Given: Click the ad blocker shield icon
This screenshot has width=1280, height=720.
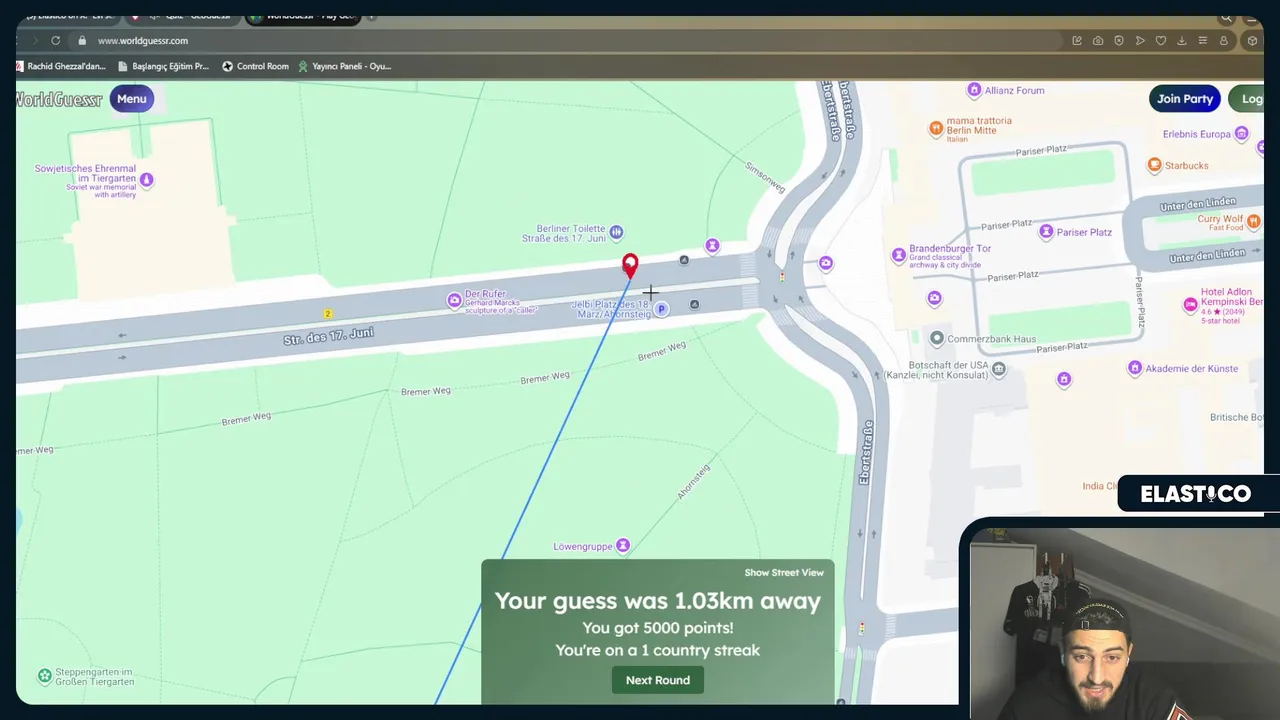Looking at the screenshot, I should [1119, 41].
